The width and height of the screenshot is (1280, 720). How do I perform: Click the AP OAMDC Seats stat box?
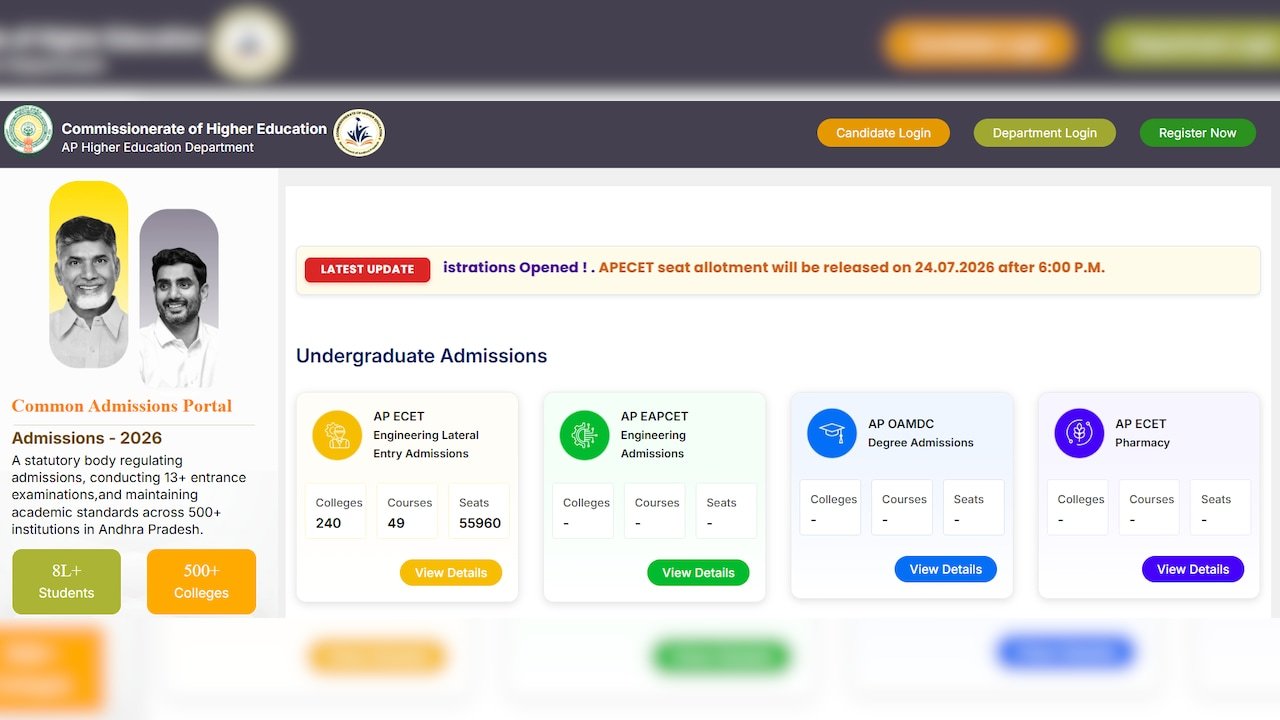(x=974, y=508)
